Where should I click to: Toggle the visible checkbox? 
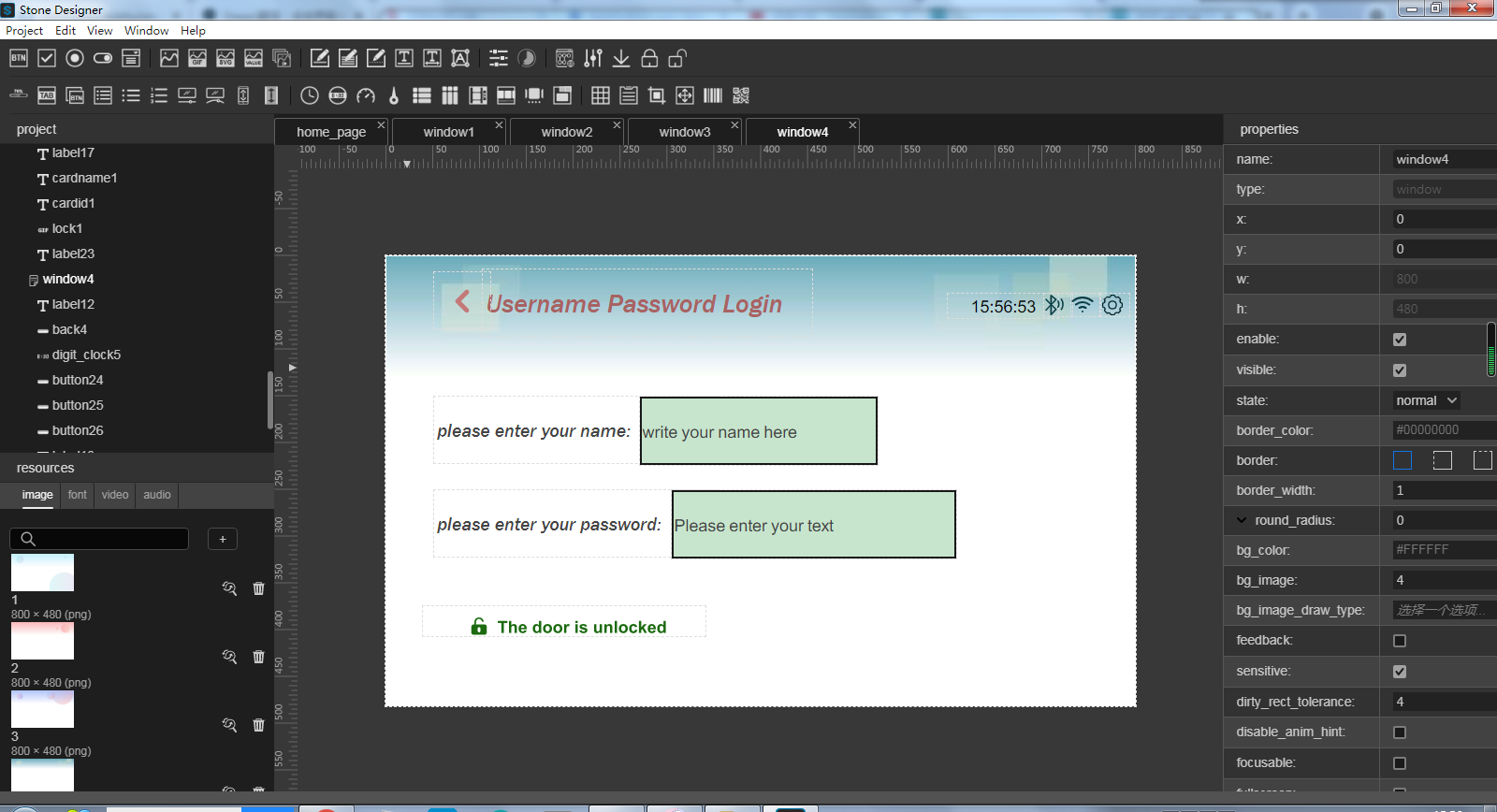click(x=1400, y=370)
